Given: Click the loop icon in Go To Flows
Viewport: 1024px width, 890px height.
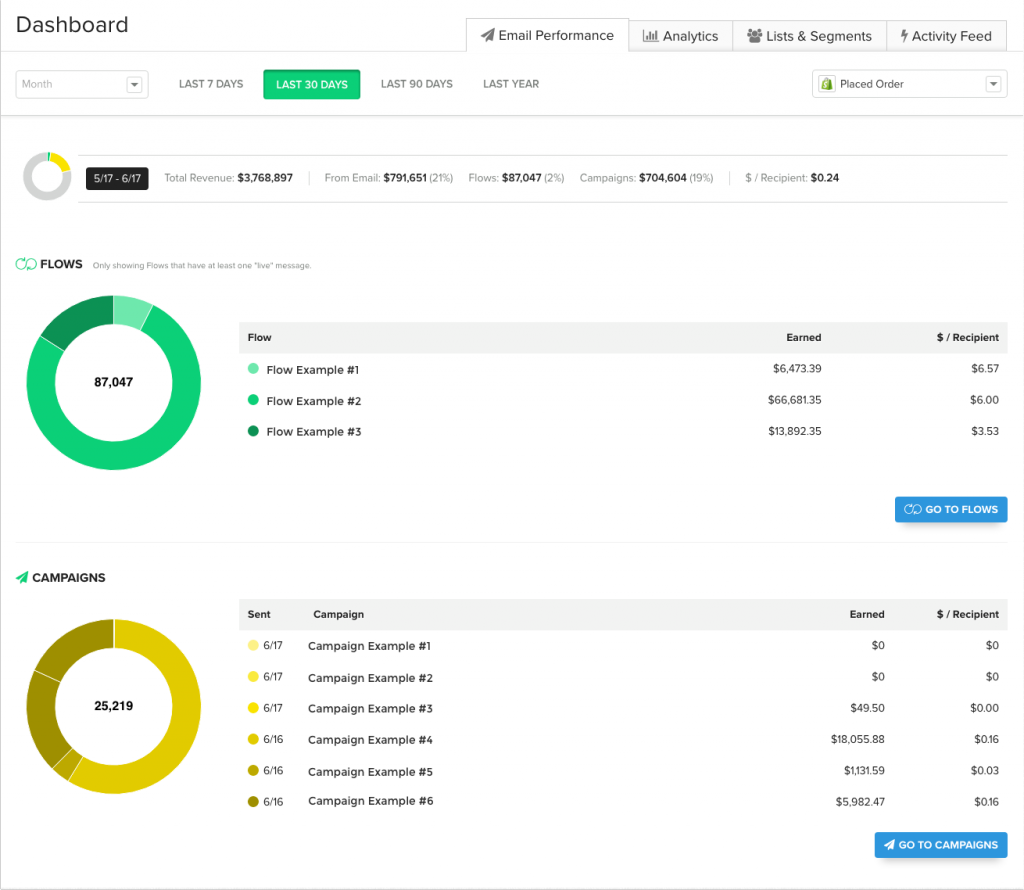Looking at the screenshot, I should click(x=912, y=509).
